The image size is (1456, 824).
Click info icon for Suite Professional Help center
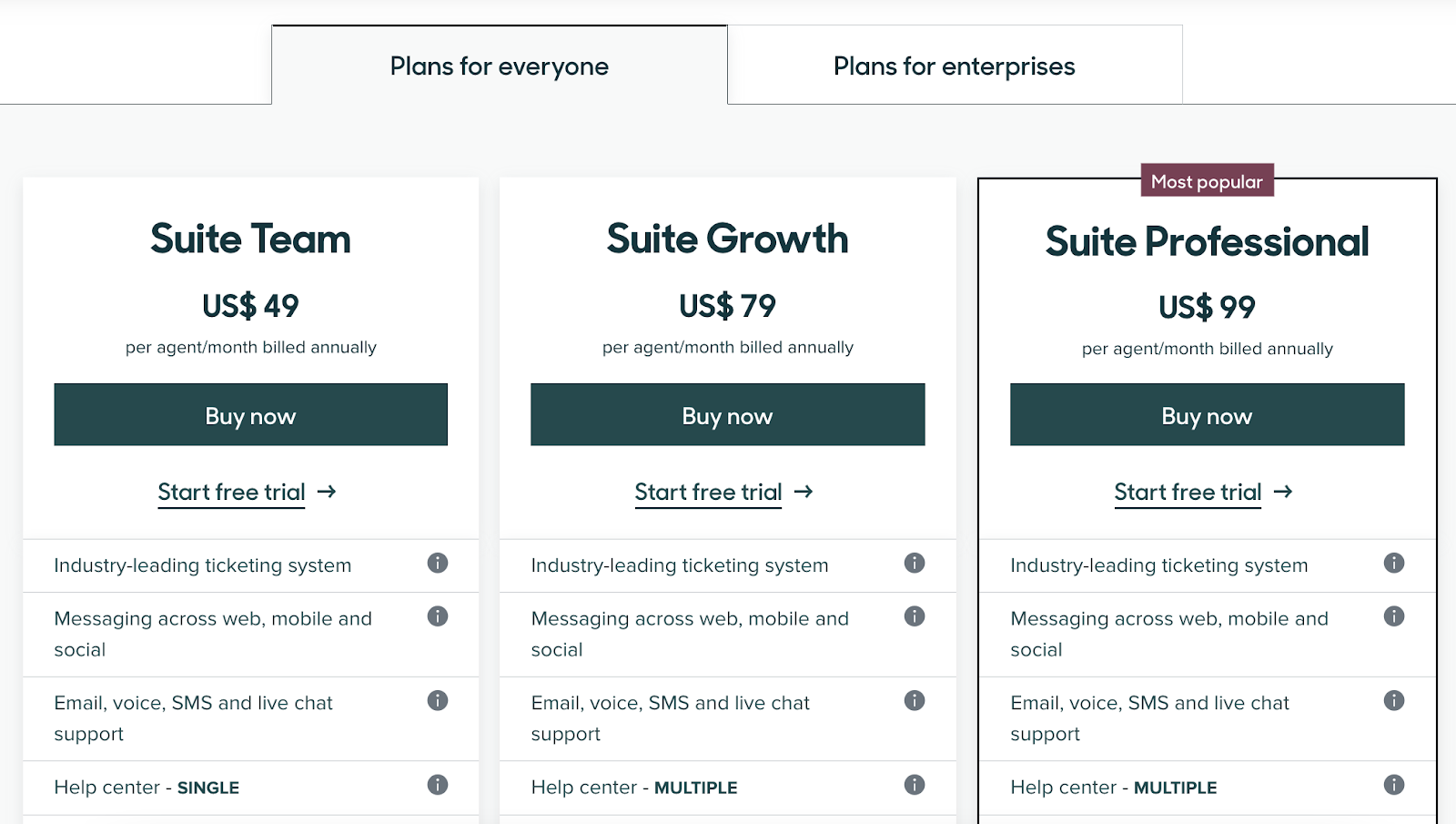point(1394,785)
